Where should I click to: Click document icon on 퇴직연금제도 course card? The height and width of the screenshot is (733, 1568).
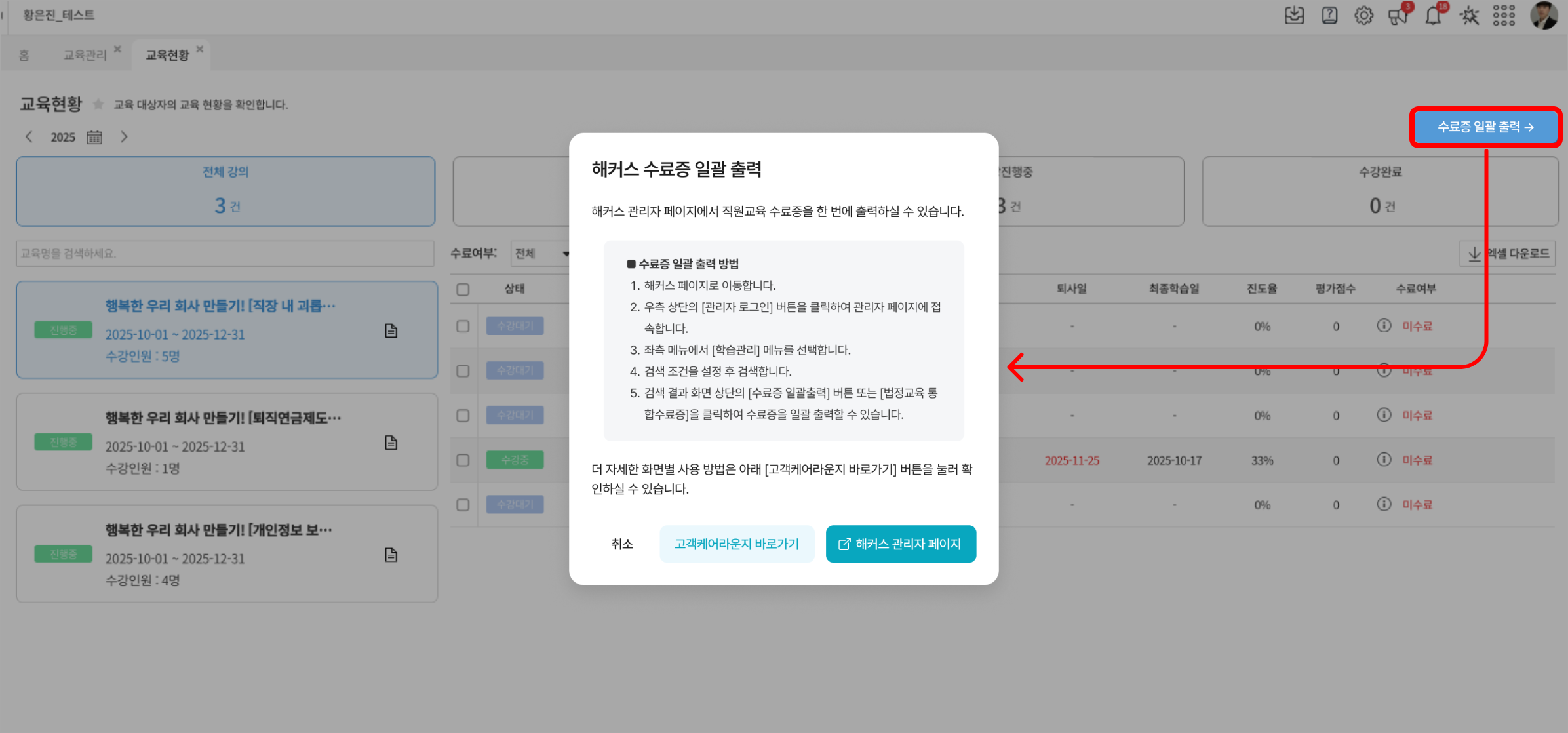click(391, 443)
